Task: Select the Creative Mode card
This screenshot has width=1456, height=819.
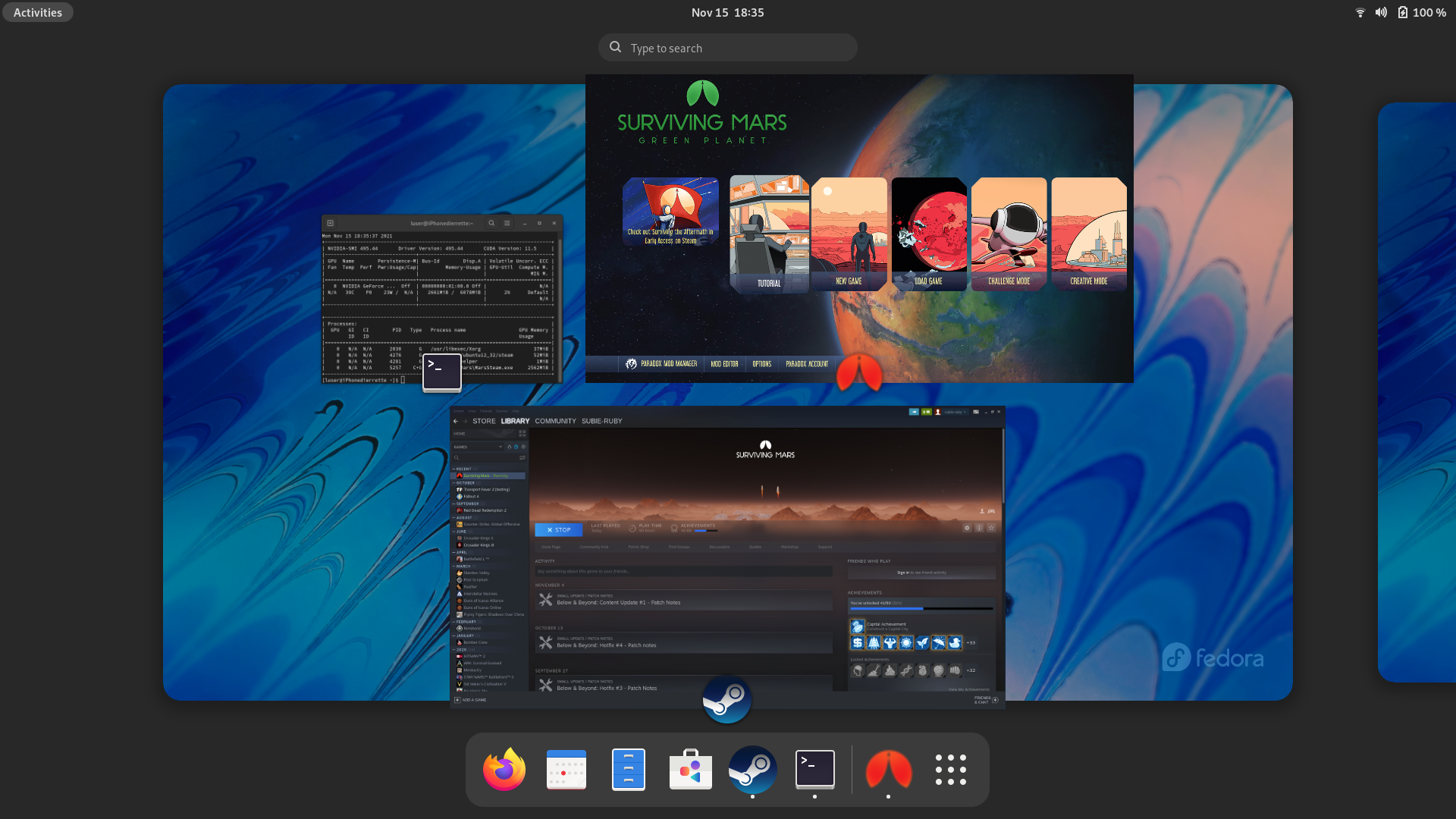Action: pos(1089,234)
